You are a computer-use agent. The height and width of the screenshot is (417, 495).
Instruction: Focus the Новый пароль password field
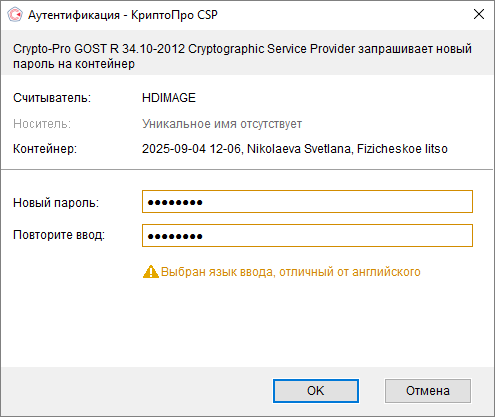pyautogui.click(x=307, y=202)
